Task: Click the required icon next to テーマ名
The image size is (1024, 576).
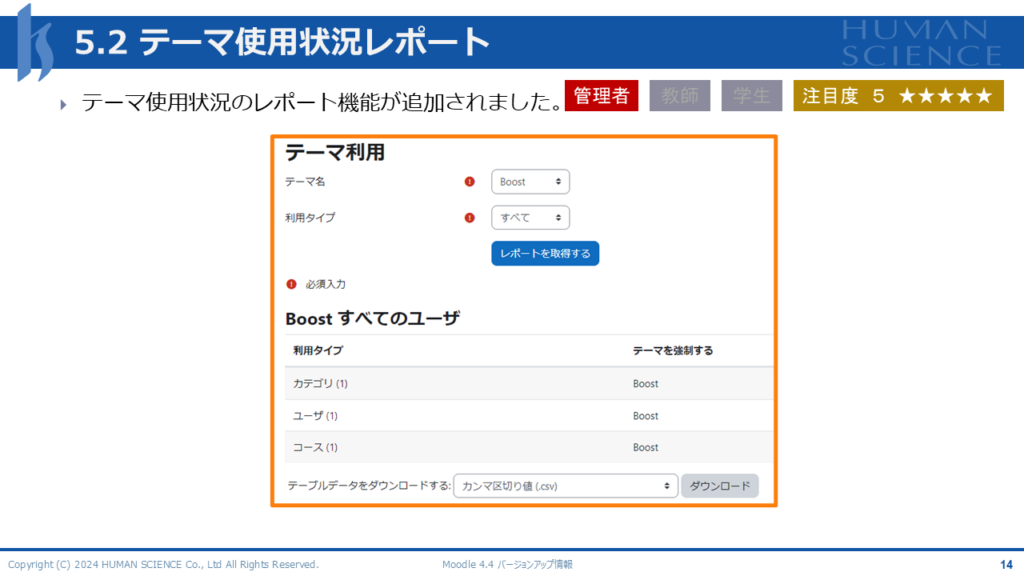Action: 470,182
